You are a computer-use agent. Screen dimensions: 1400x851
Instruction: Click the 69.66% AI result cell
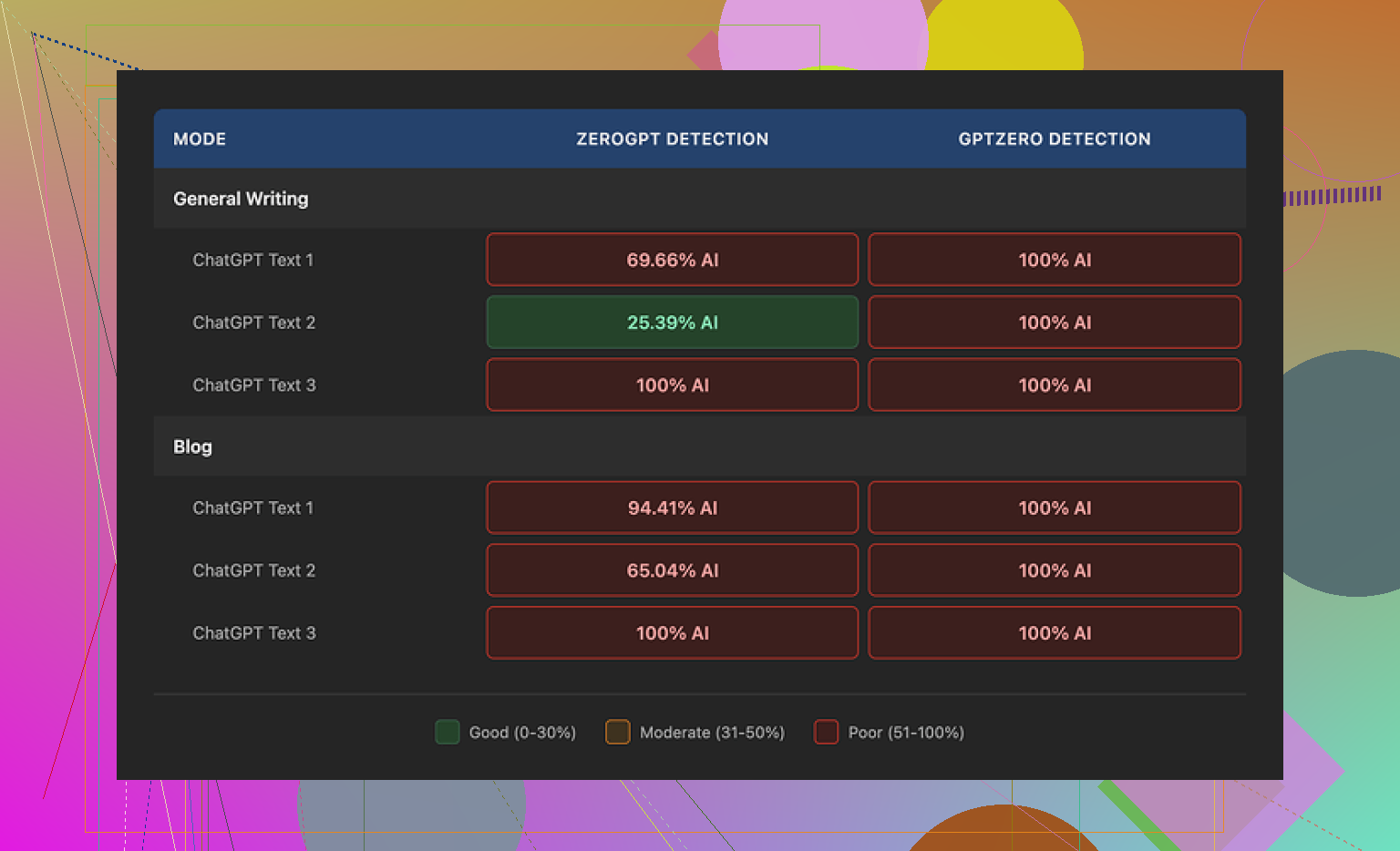672,260
